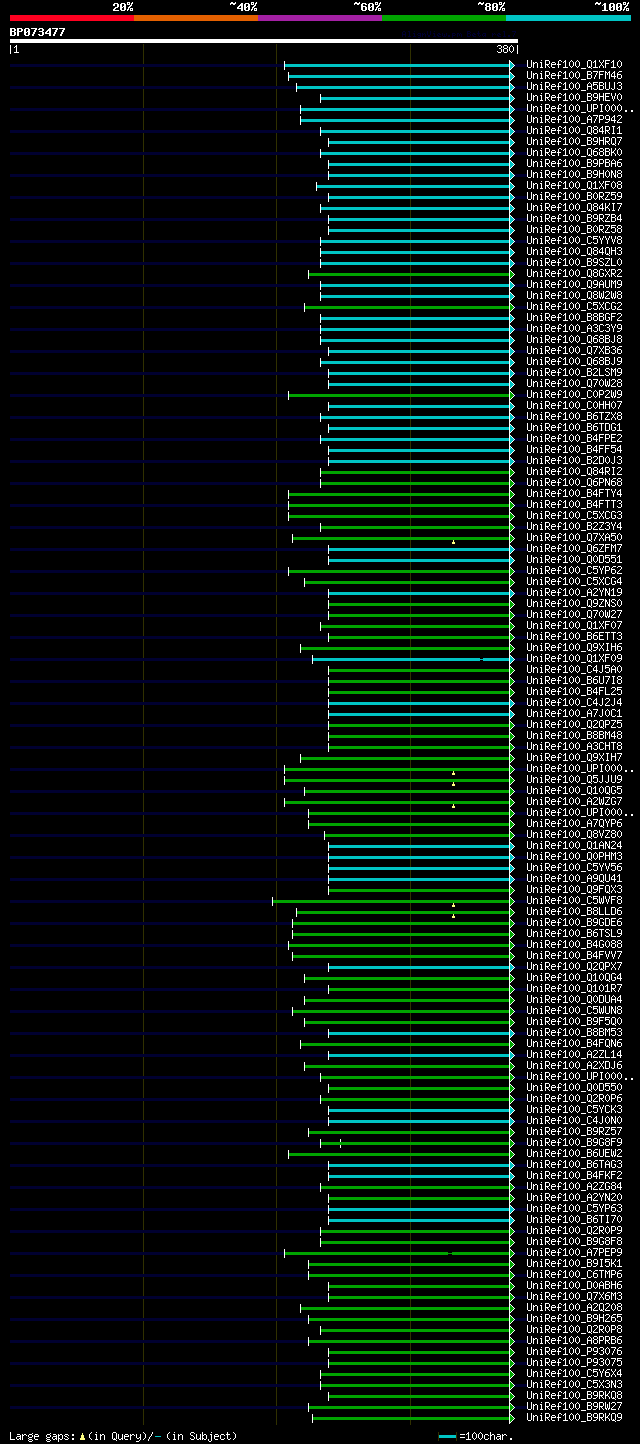Open the UniRef100_Q84RI1 hit
640x1444 pixels.
(x=574, y=131)
